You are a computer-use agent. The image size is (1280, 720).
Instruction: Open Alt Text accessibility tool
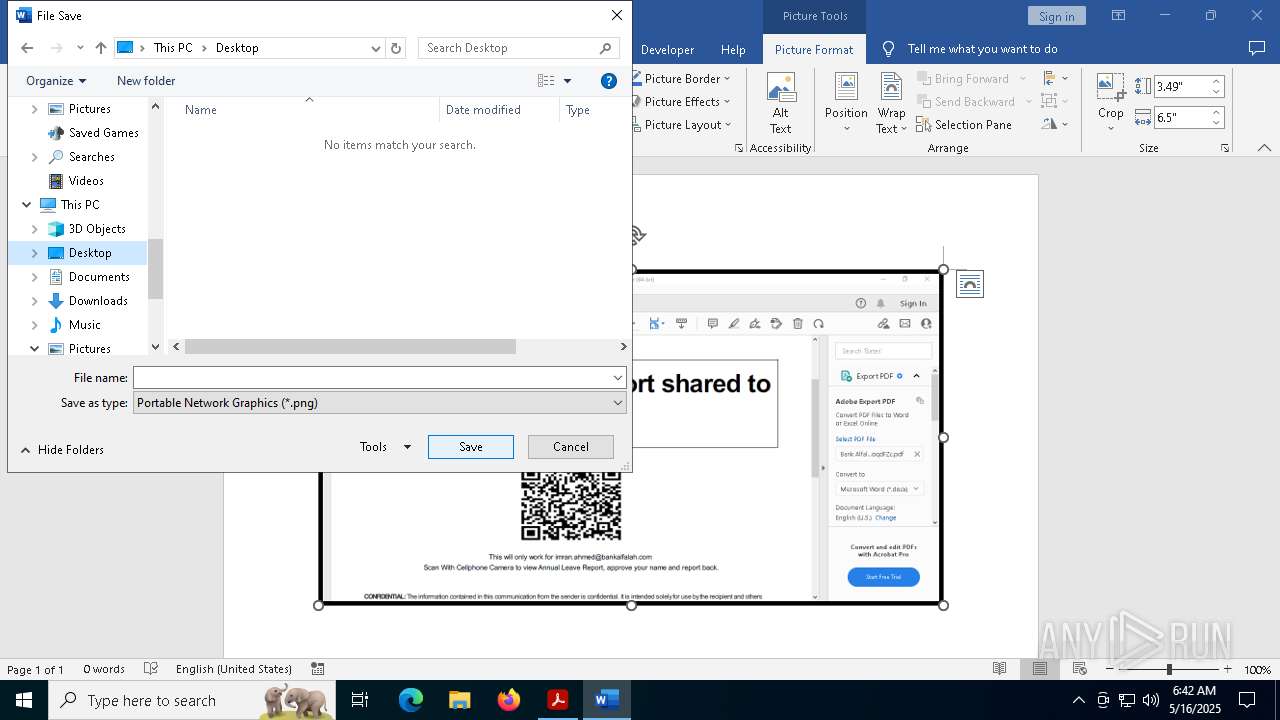[x=781, y=103]
